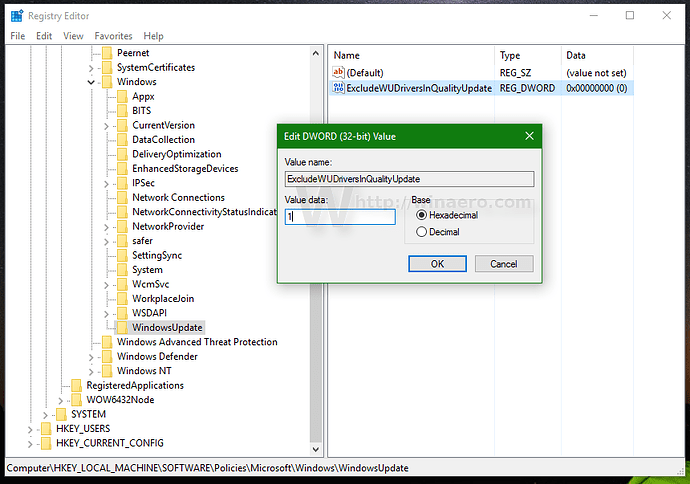This screenshot has height=484, width=690.
Task: Click the HKEY_USERS folder icon
Action: click(x=46, y=429)
